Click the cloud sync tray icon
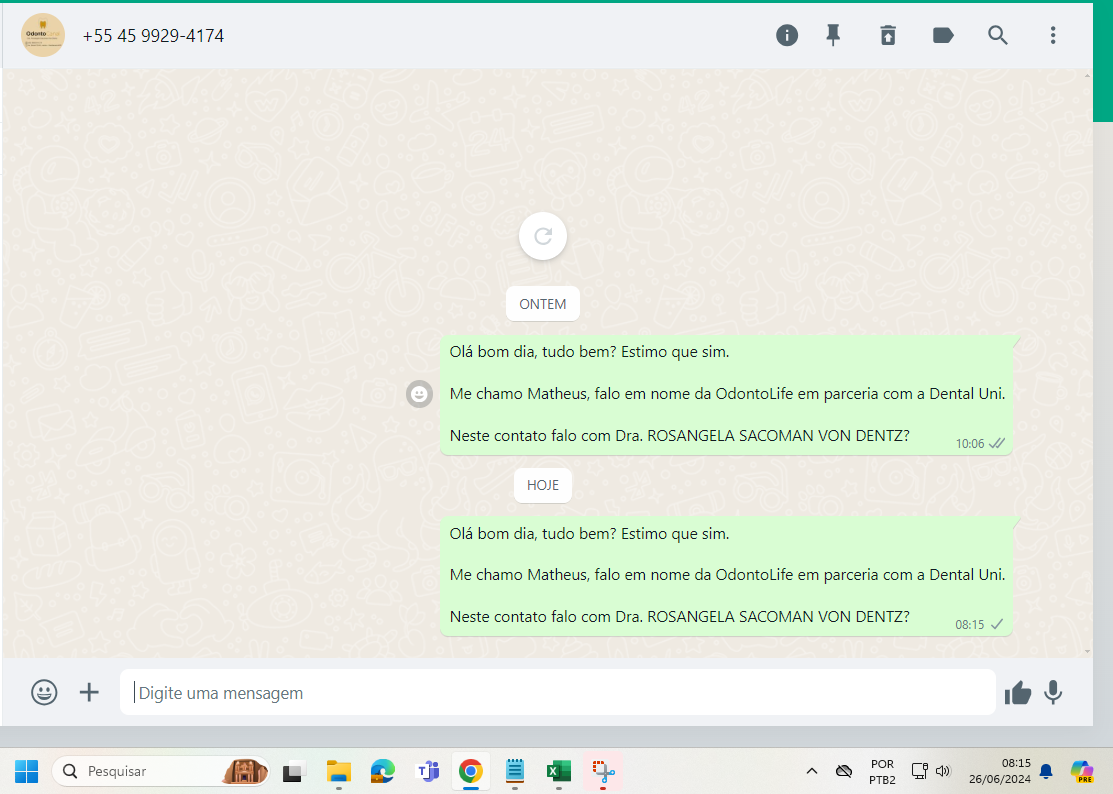 [844, 771]
